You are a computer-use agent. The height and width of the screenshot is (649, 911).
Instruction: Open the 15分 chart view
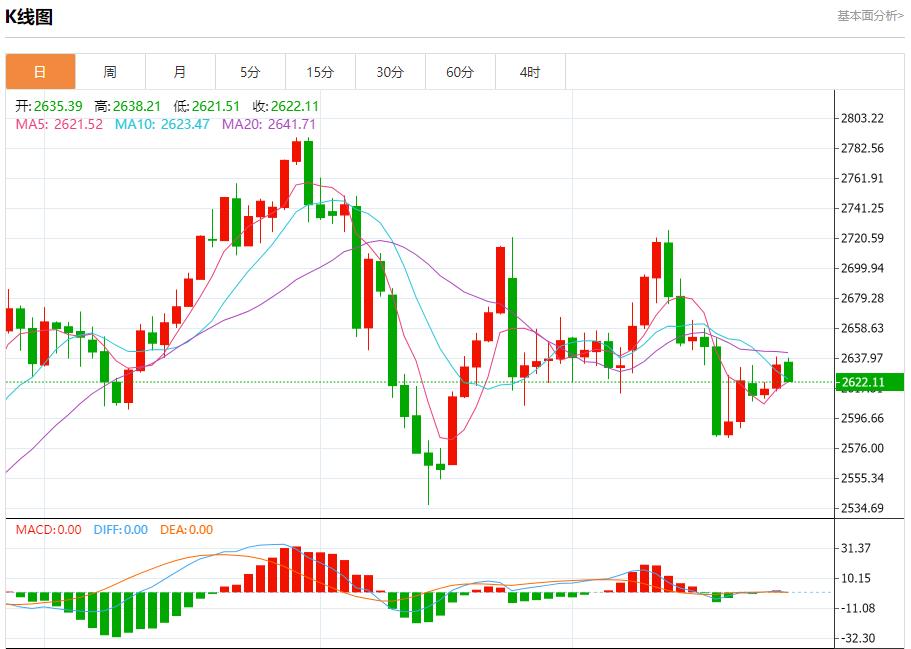(321, 71)
